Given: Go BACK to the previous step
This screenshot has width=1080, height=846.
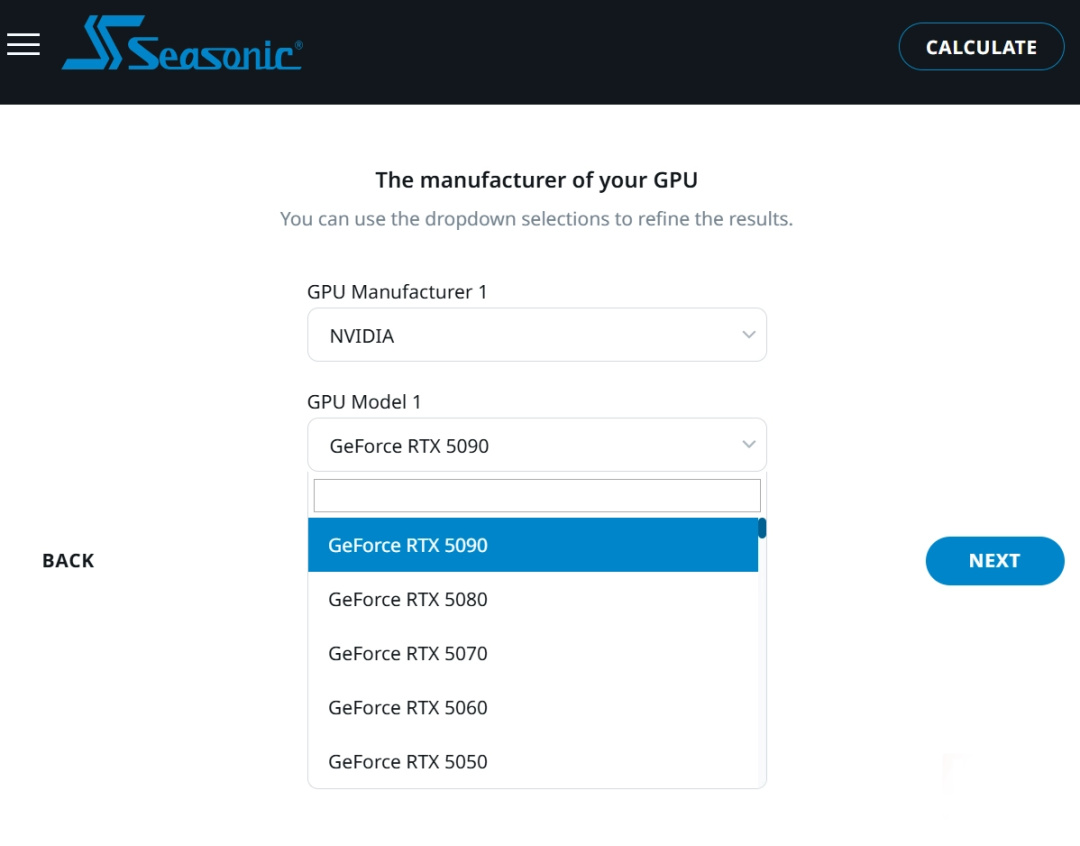Looking at the screenshot, I should 68,561.
